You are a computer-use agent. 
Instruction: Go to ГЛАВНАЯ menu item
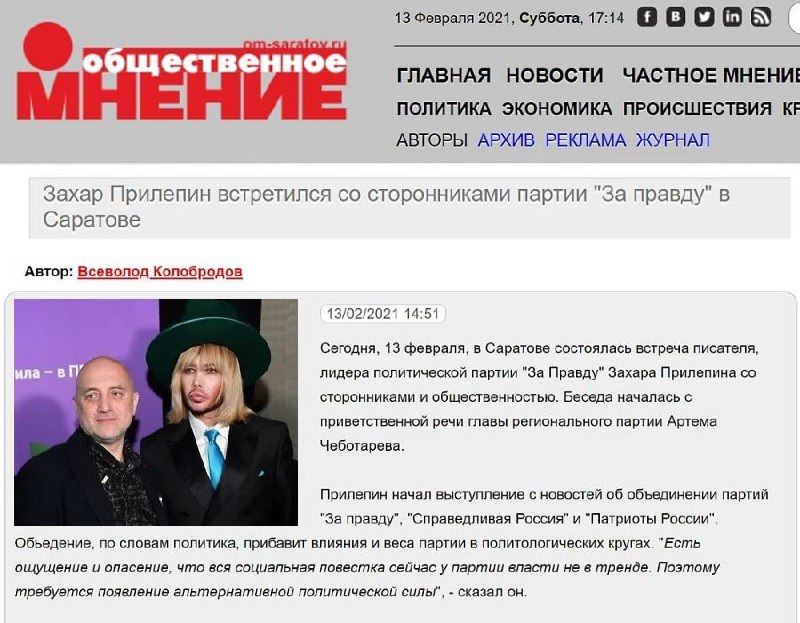pyautogui.click(x=443, y=76)
